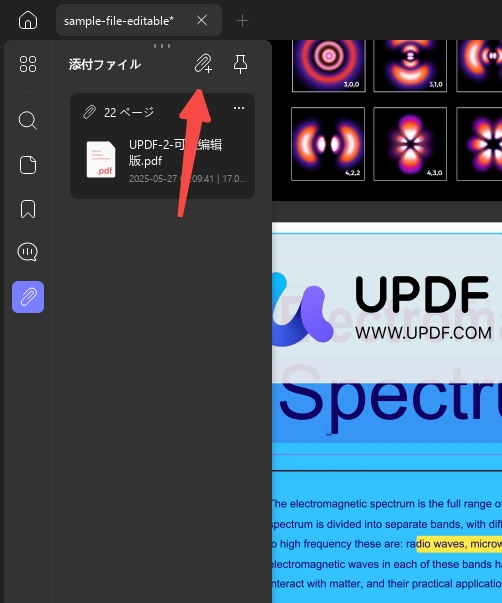502x603 pixels.
Task: Select the attachments paperclip sidebar icon
Action: [x=28, y=297]
